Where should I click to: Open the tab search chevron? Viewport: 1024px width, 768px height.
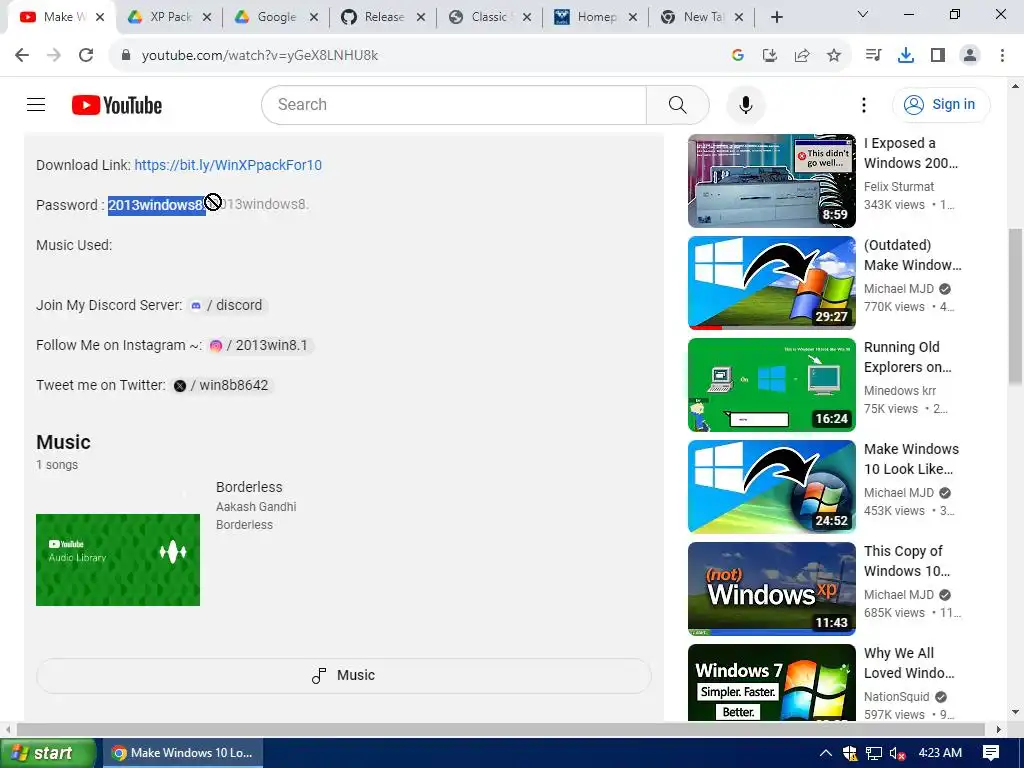(x=863, y=14)
